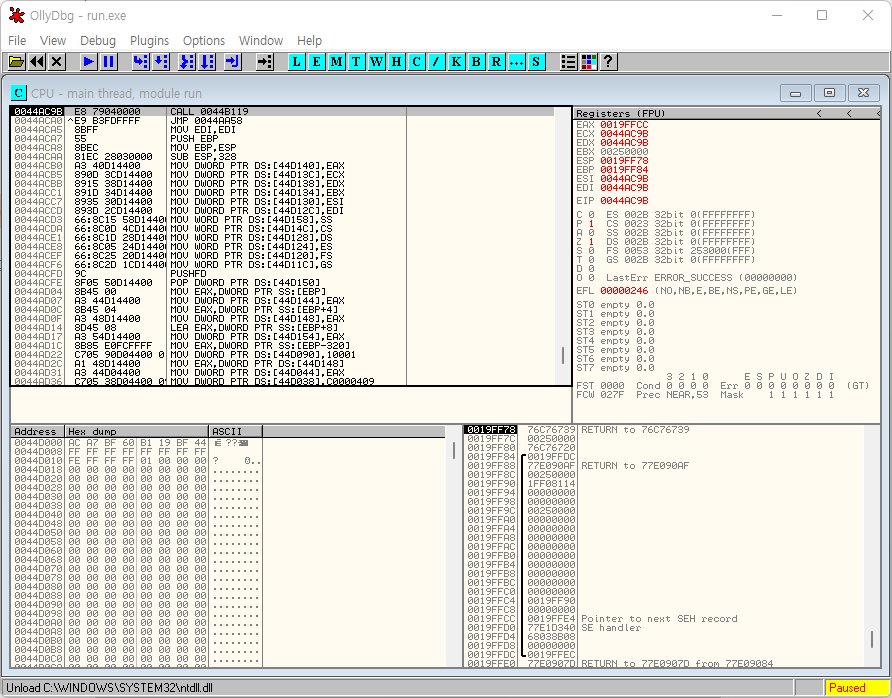
Task: Toggle the S flag value
Action: coord(590,251)
